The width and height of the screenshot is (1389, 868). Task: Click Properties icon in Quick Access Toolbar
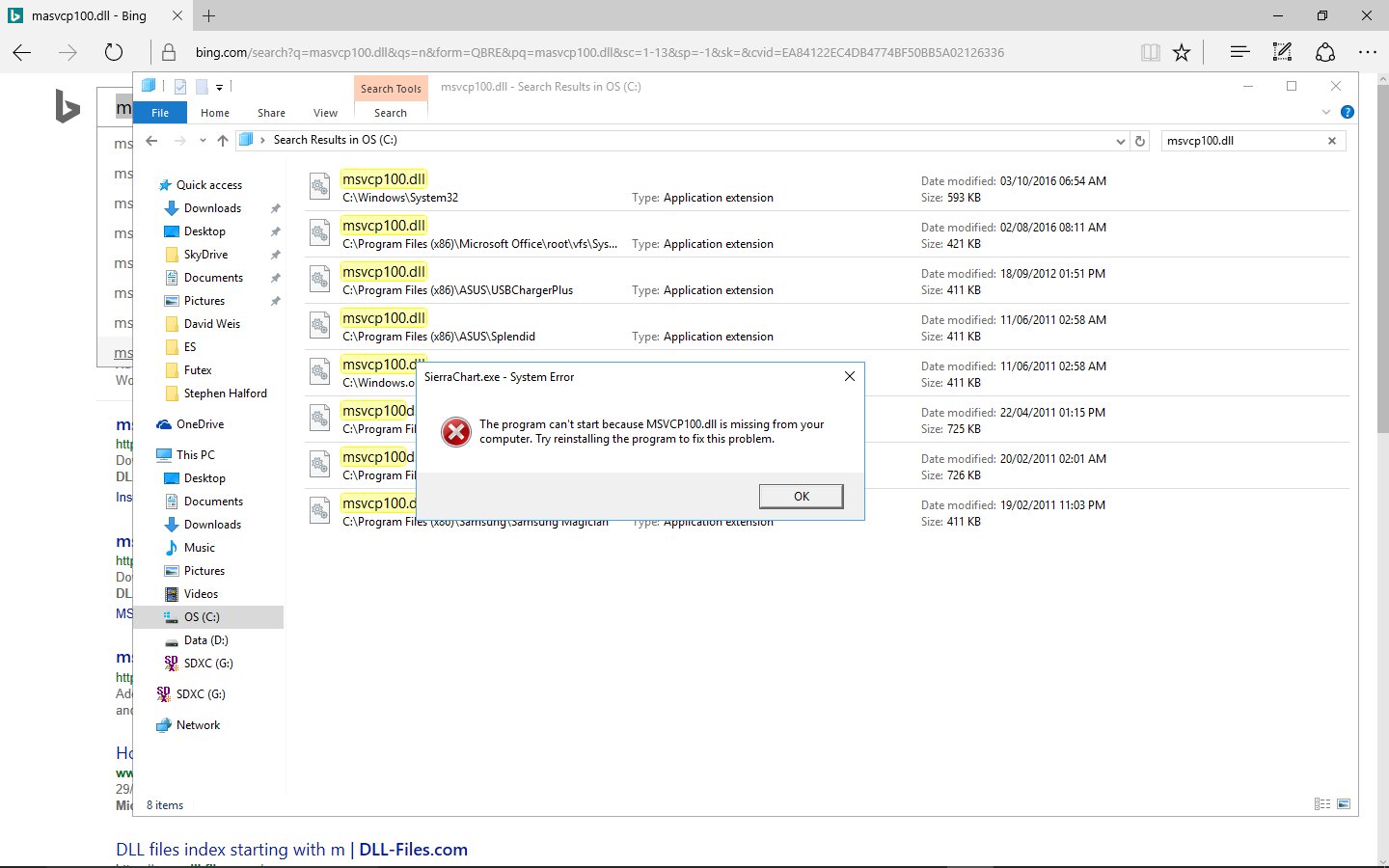pyautogui.click(x=180, y=87)
